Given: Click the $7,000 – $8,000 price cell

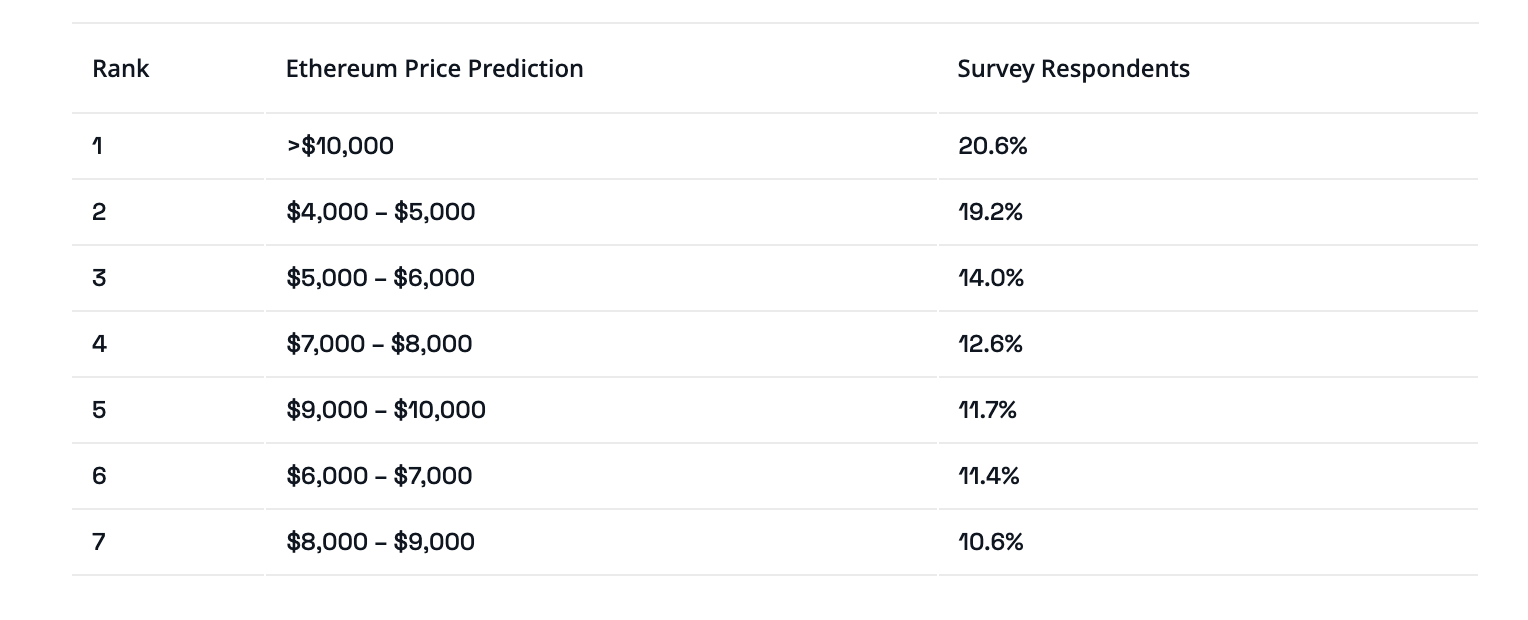Looking at the screenshot, I should pos(379,344).
